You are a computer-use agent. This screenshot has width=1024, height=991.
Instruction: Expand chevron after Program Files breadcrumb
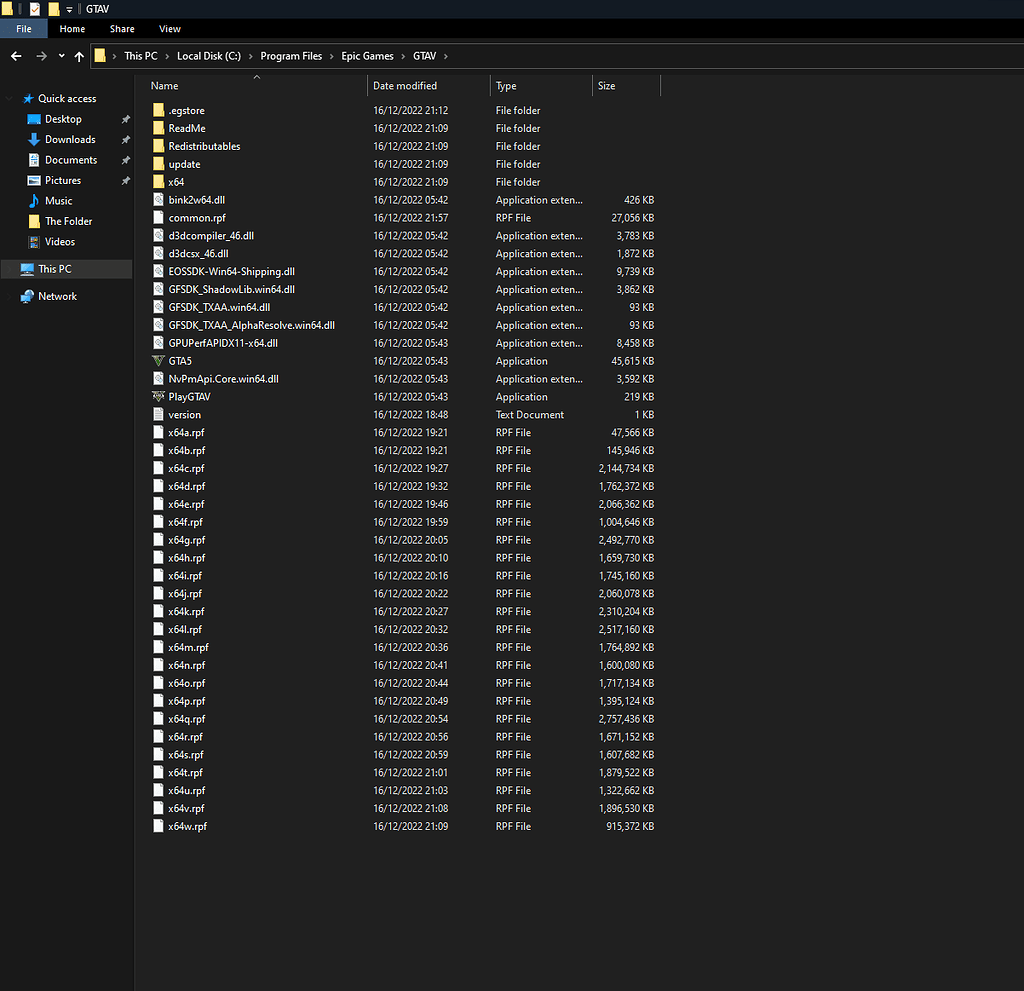[332, 56]
